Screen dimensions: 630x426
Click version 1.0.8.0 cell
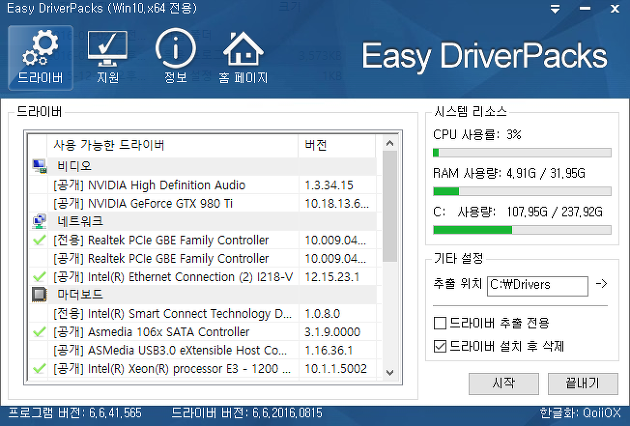(322, 314)
